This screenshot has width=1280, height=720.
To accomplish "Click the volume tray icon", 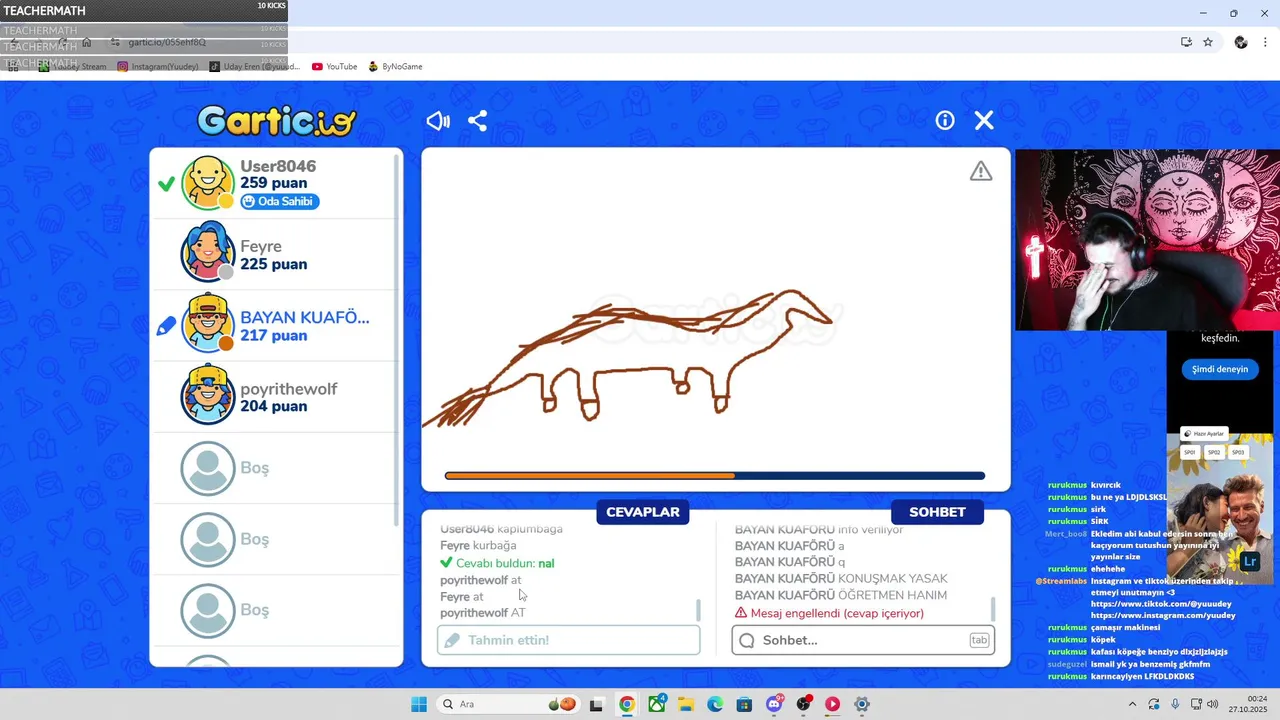I will 1213,704.
